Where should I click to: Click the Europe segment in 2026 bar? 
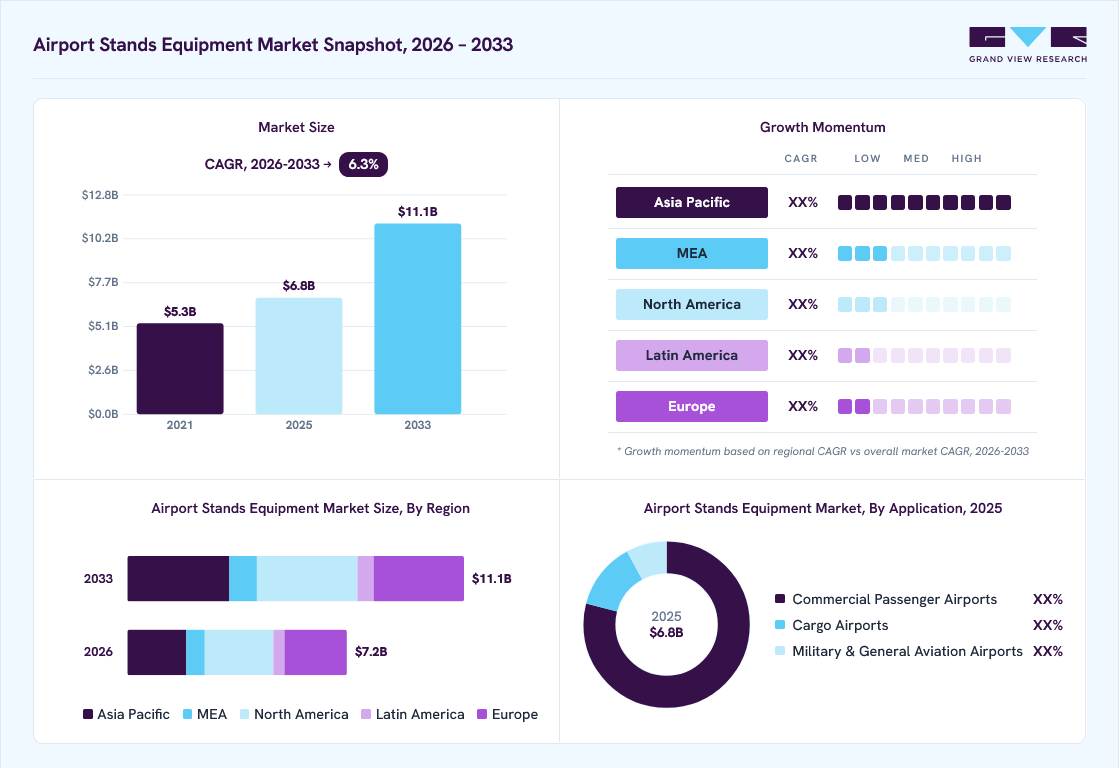(316, 652)
